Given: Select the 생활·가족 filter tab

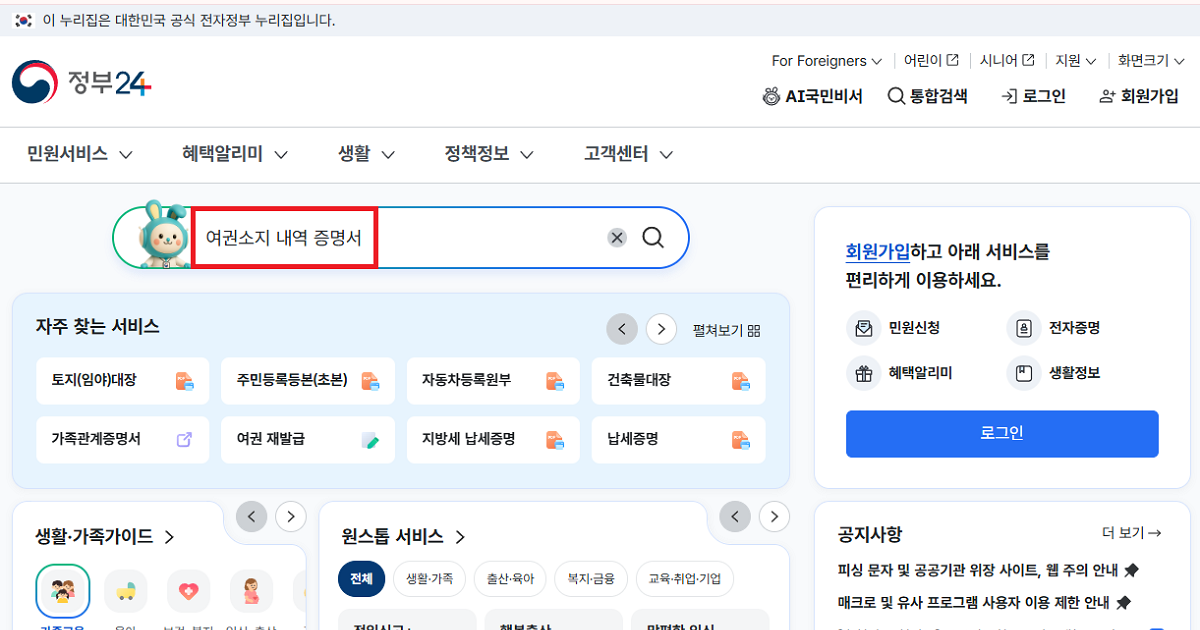Looking at the screenshot, I should [429, 579].
